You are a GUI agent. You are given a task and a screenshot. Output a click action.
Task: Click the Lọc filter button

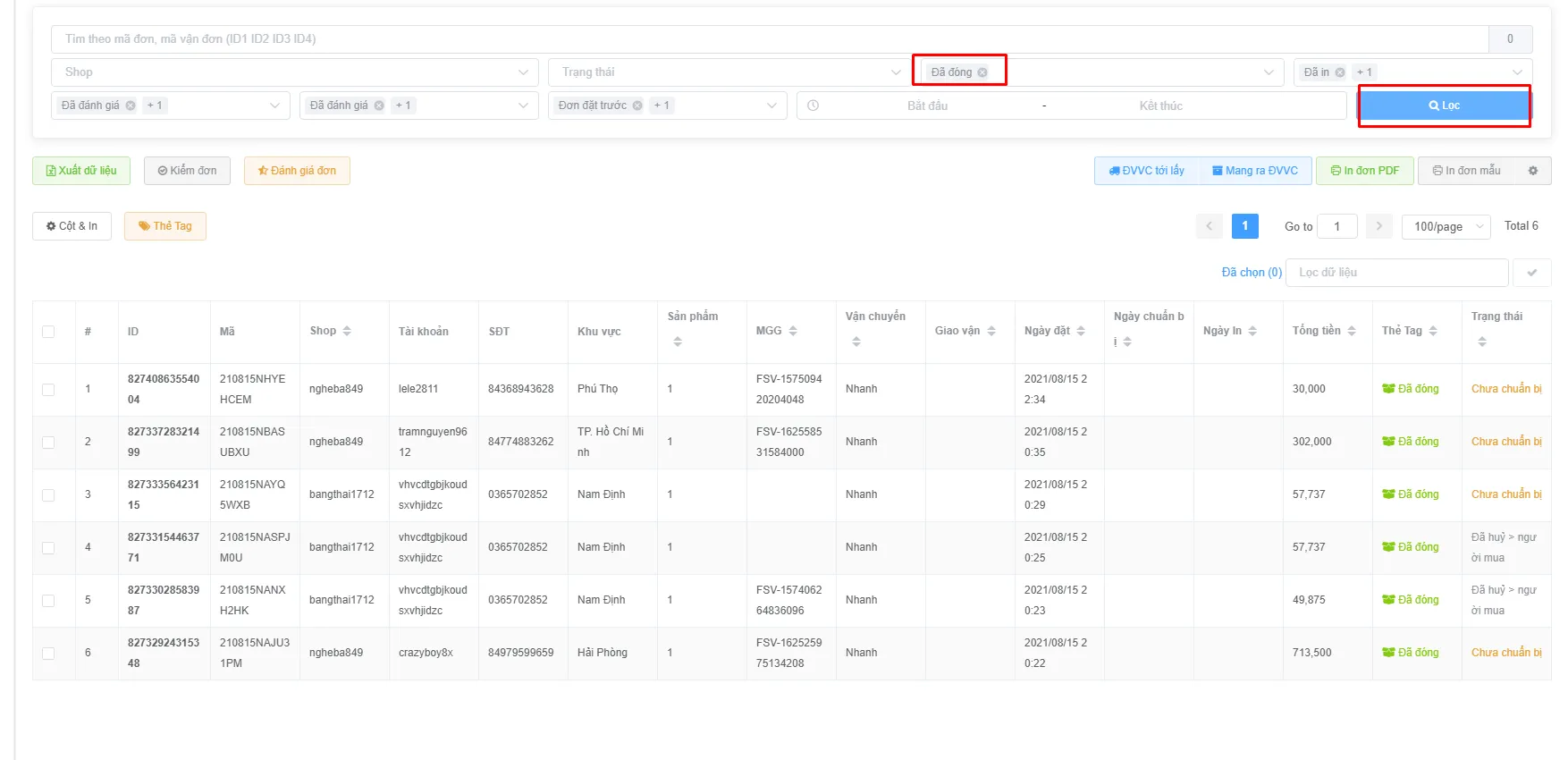click(x=1444, y=106)
